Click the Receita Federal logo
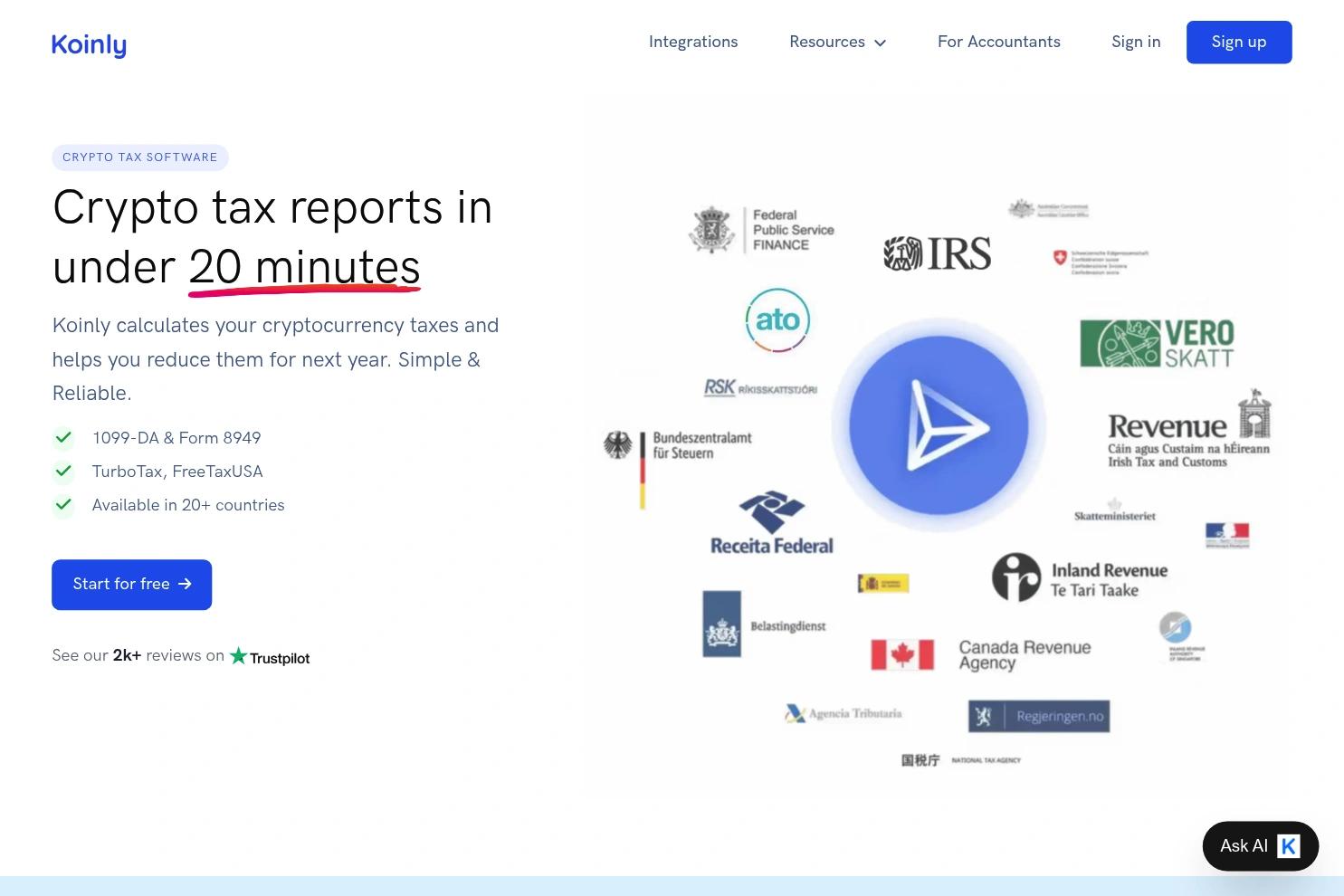Image resolution: width=1344 pixels, height=896 pixels. click(772, 523)
